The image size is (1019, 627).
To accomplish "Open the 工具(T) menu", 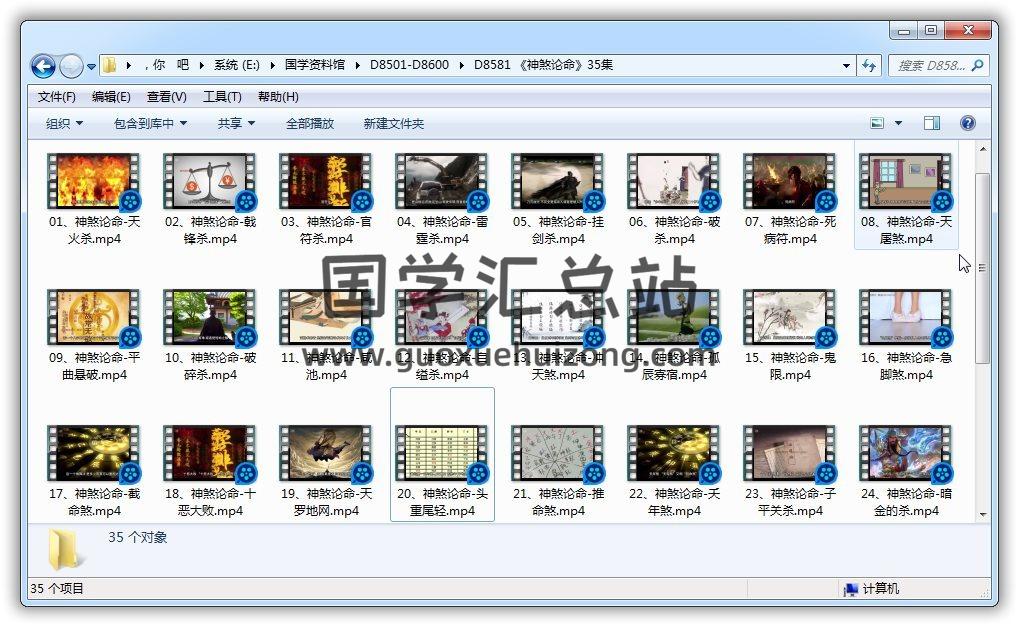I will tap(222, 97).
